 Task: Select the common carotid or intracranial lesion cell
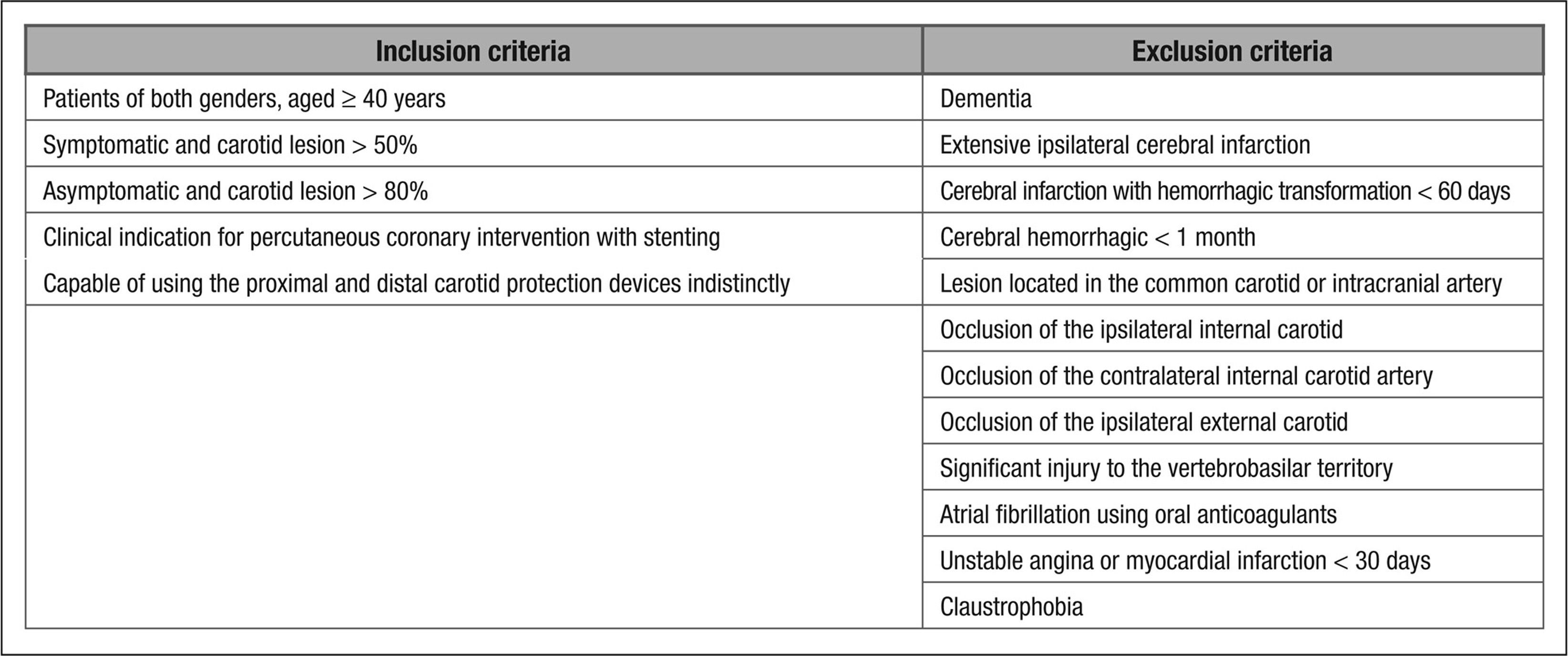pyautogui.click(x=1220, y=284)
